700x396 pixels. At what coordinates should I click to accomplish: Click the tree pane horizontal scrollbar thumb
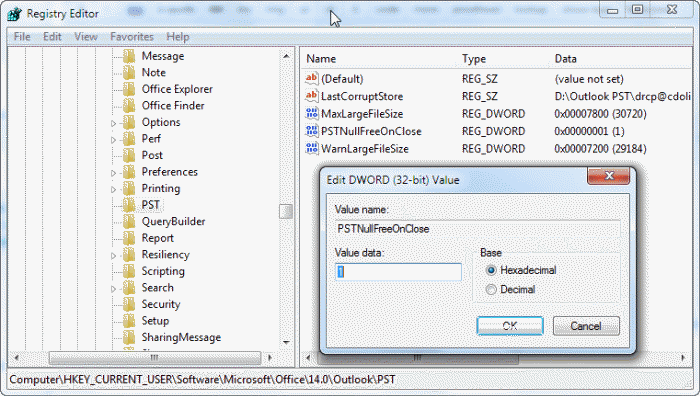[154, 358]
